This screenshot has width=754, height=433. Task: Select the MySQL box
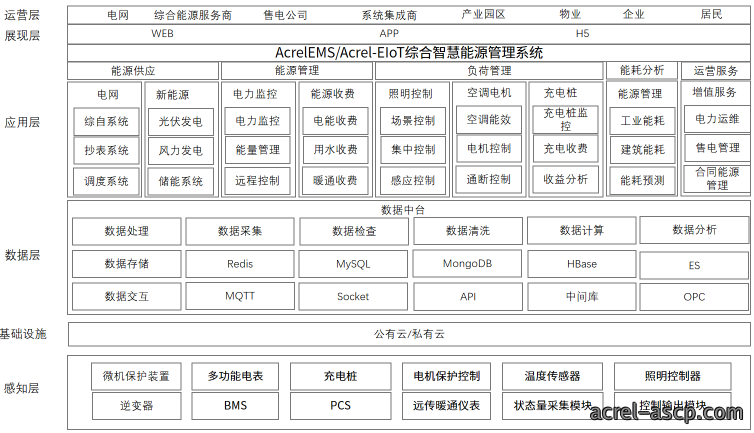(x=353, y=264)
